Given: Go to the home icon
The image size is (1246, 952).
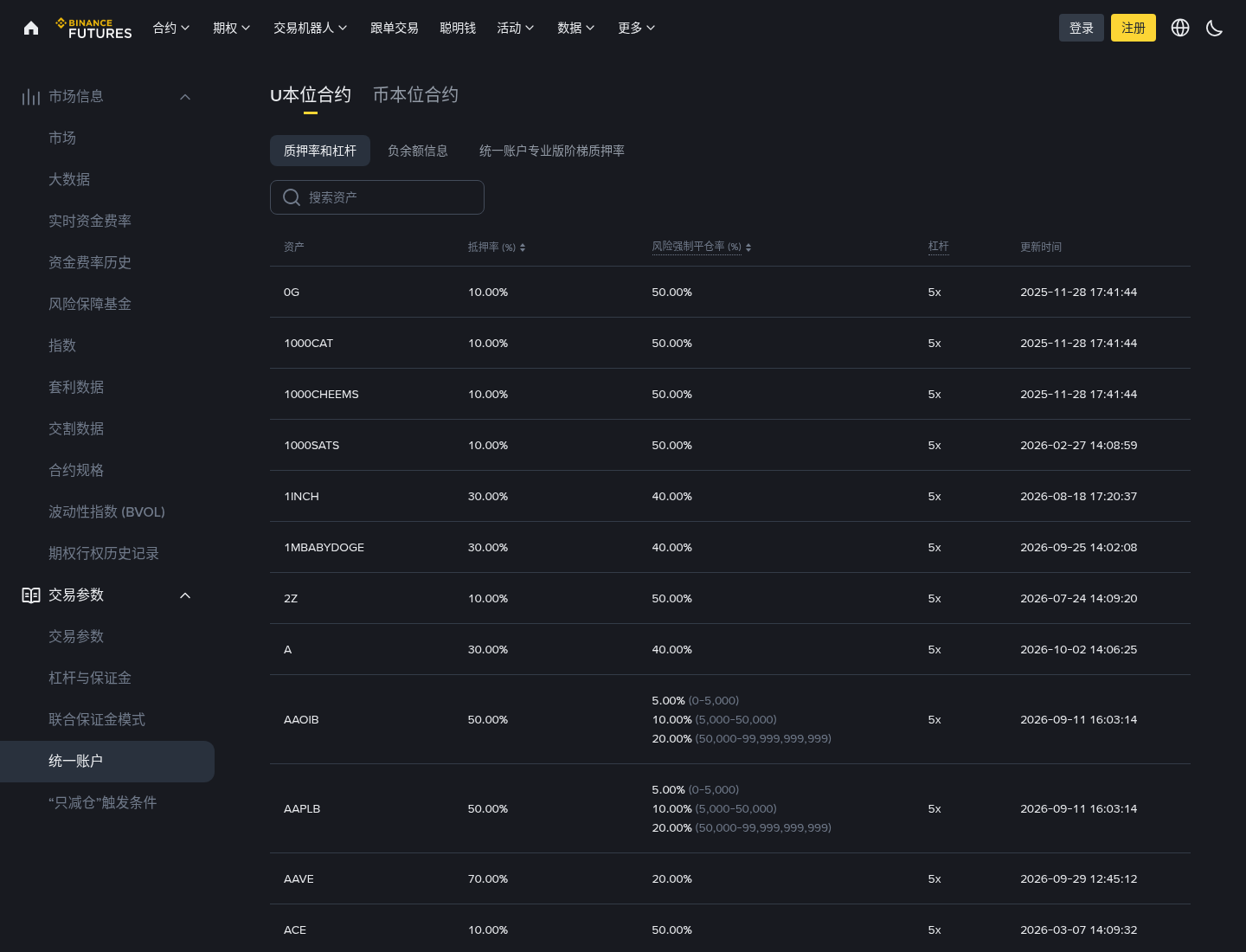Looking at the screenshot, I should coord(31,28).
